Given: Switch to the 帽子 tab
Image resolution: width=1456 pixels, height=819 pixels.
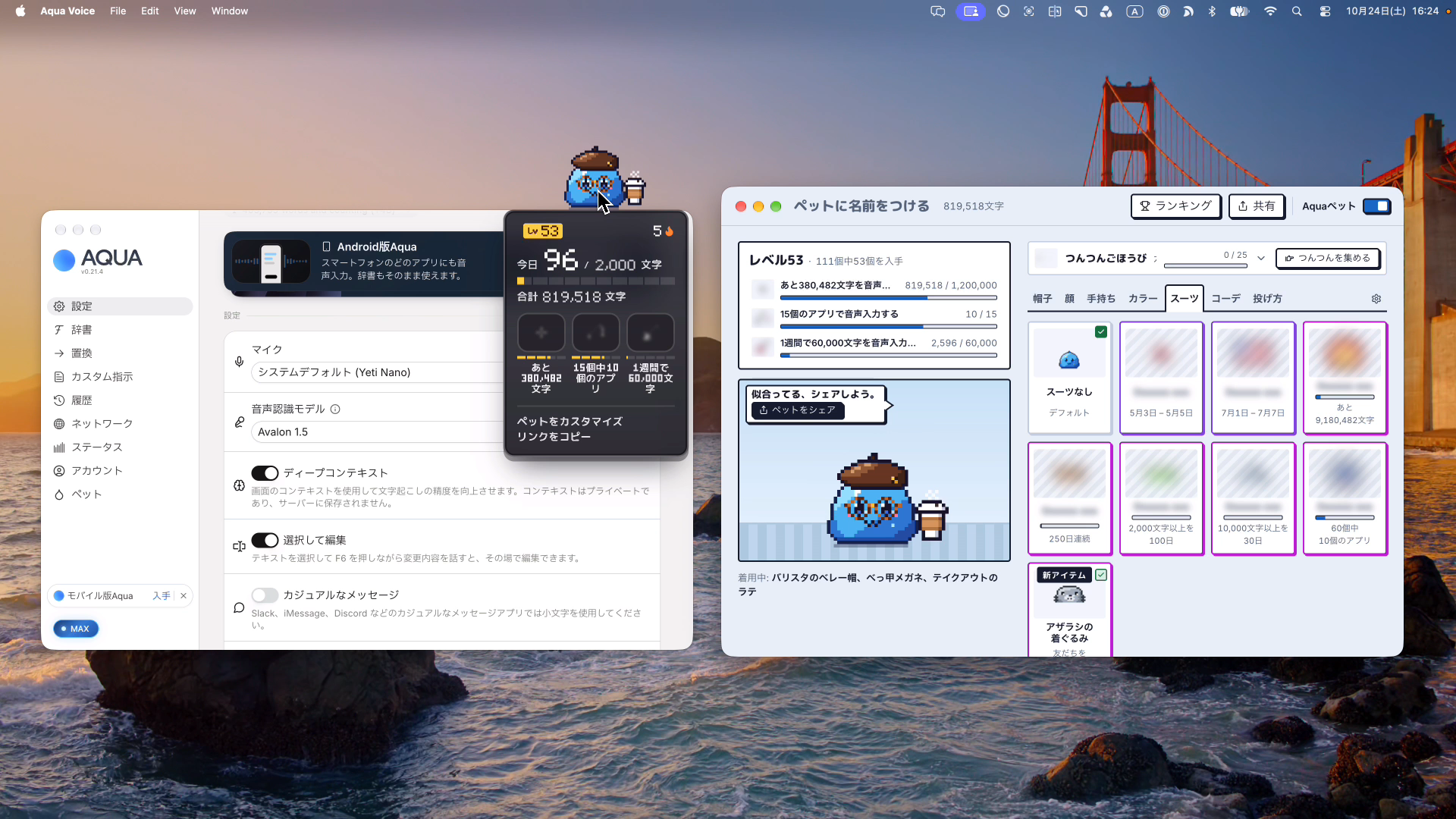Looking at the screenshot, I should (x=1043, y=299).
